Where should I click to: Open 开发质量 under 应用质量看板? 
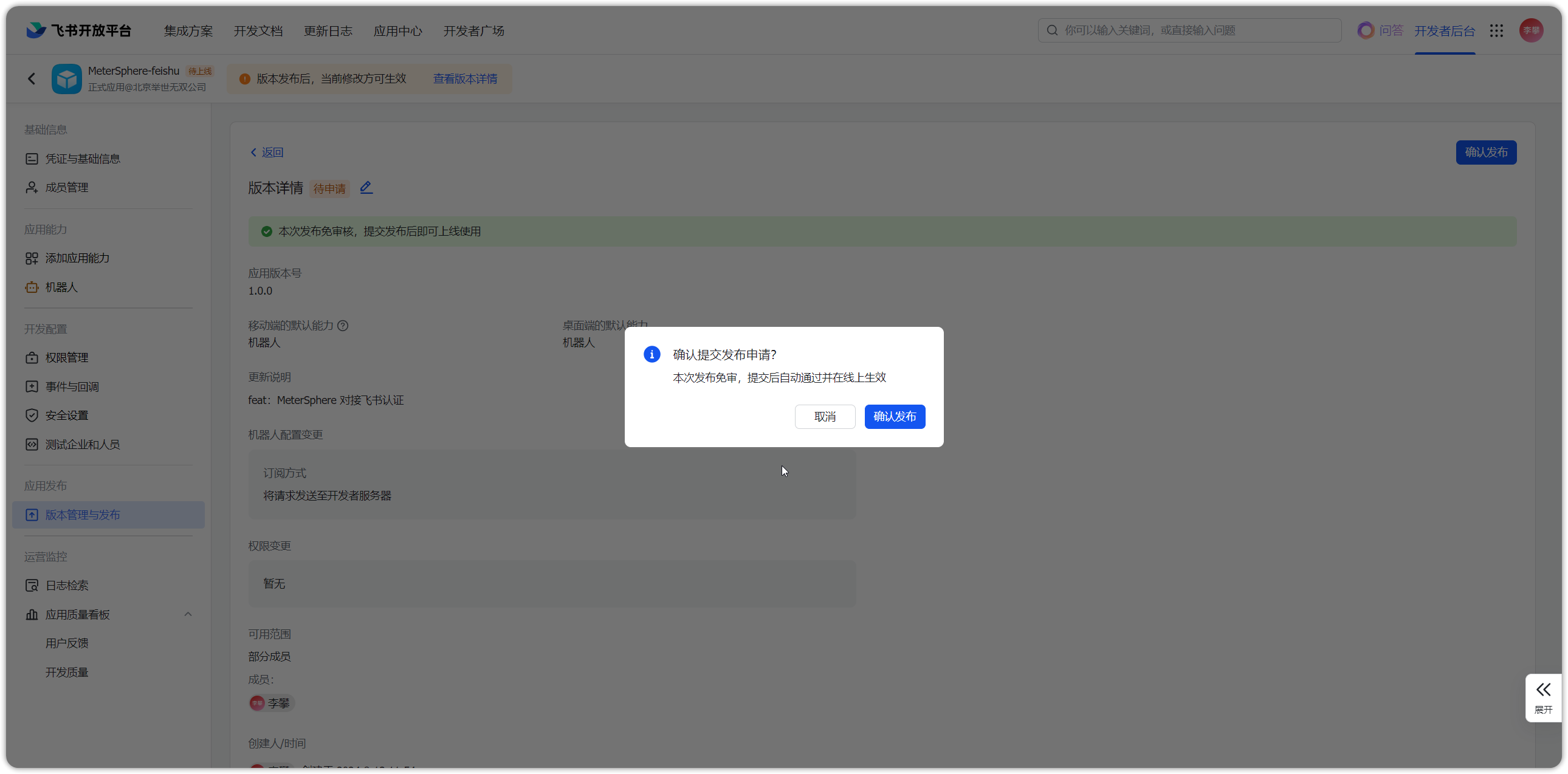(x=67, y=673)
